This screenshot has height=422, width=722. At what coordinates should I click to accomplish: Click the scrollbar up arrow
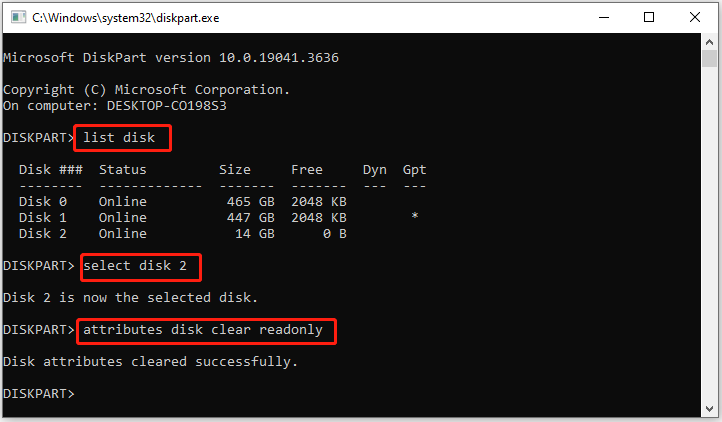pos(709,43)
